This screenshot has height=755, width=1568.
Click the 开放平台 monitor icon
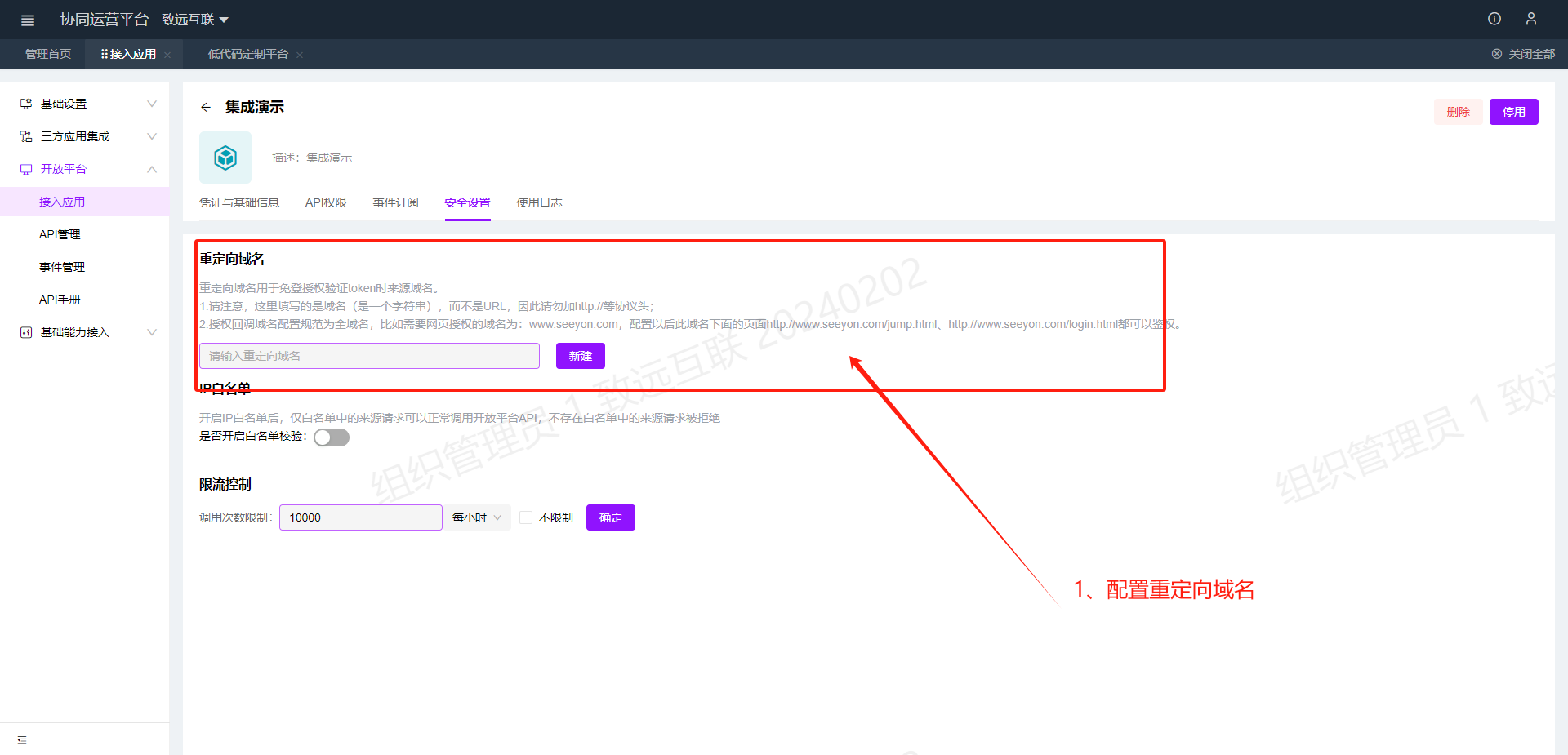point(26,169)
